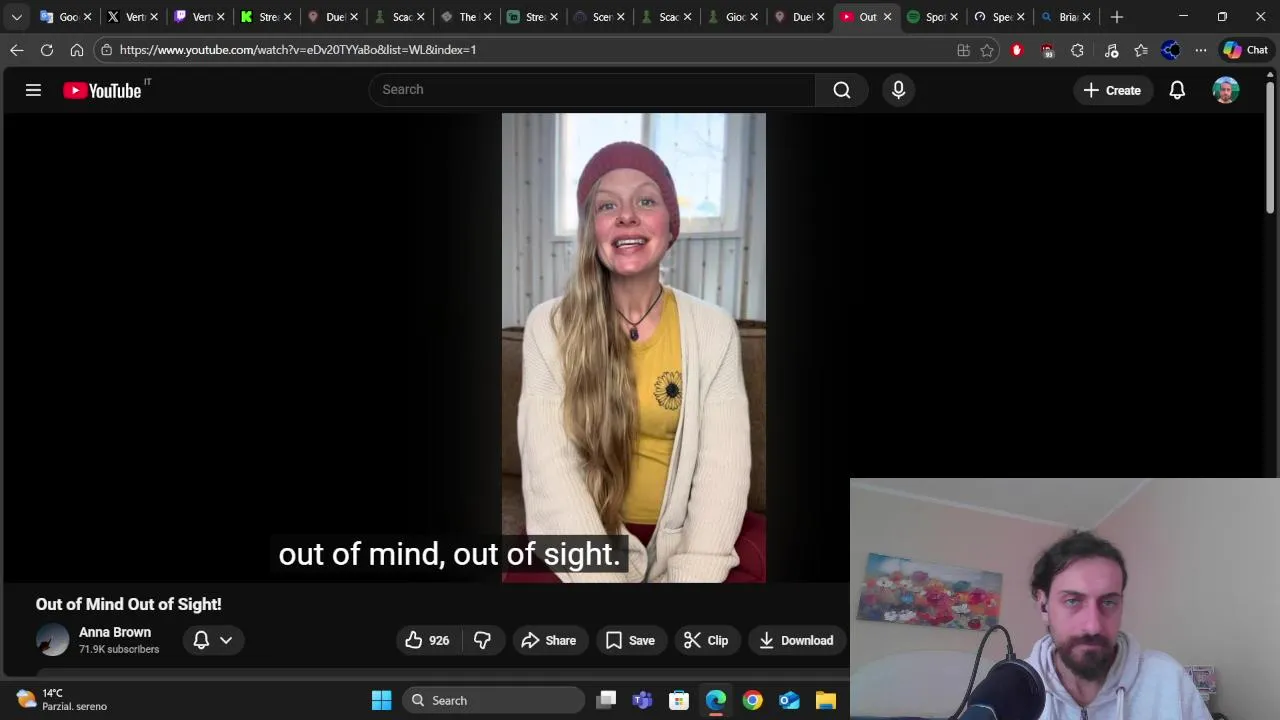Focus the YouTube search box
Viewport: 1280px width, 720px height.
click(592, 90)
